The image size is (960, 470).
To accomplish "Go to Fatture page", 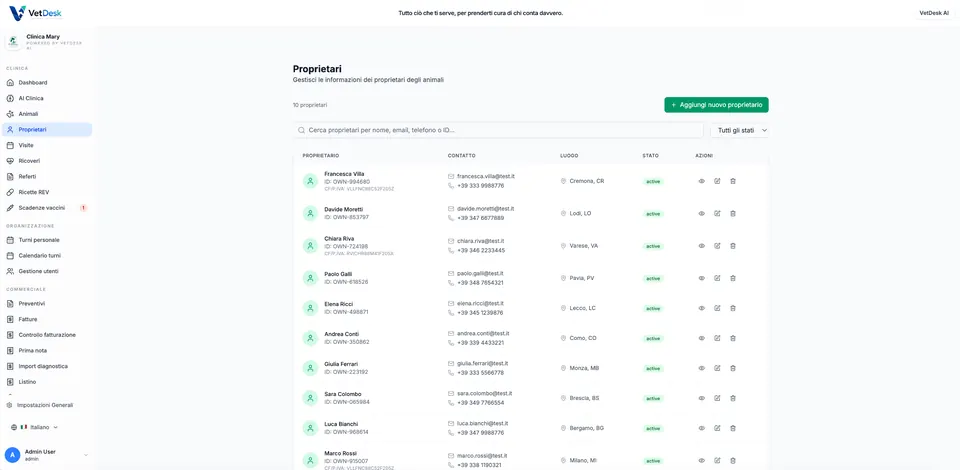I will [47, 319].
